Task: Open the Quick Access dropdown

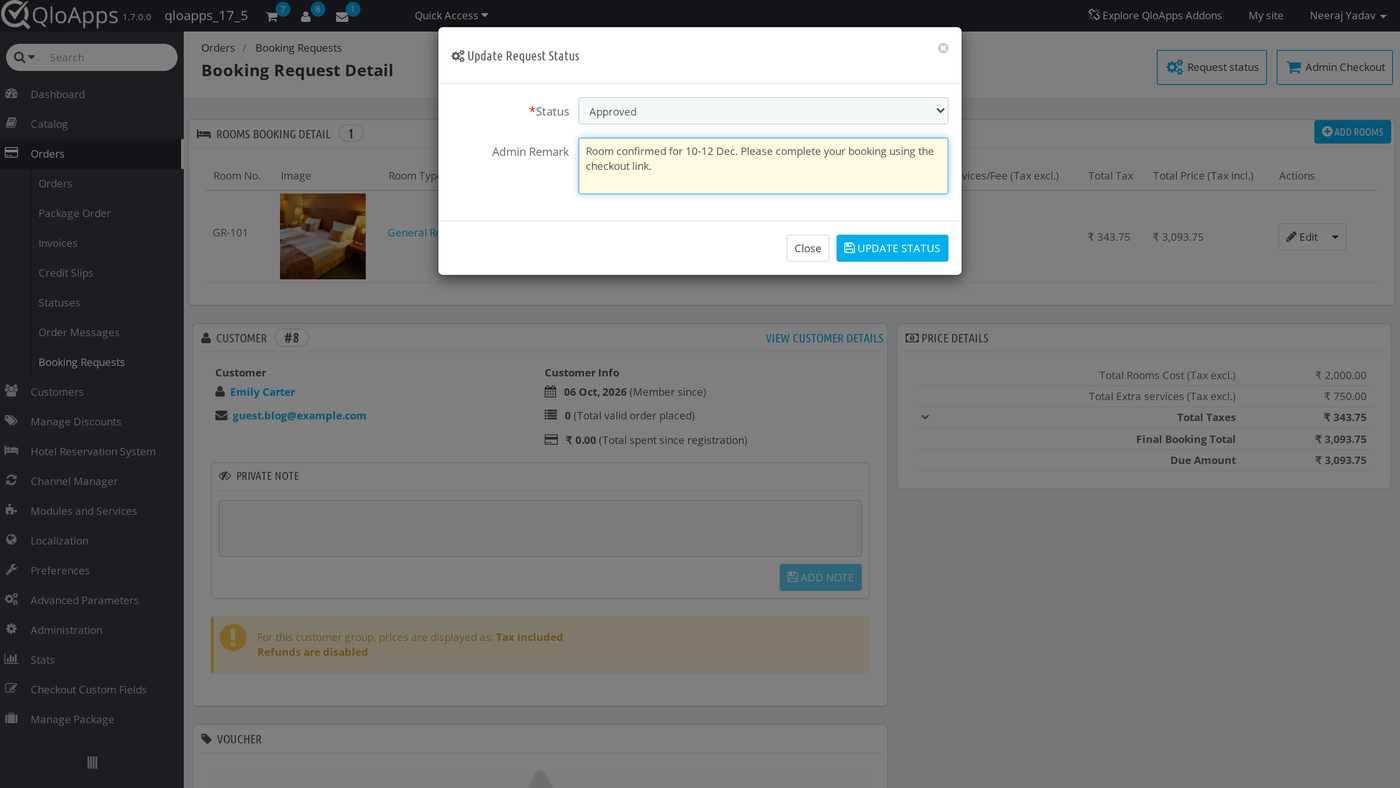Action: pos(451,16)
